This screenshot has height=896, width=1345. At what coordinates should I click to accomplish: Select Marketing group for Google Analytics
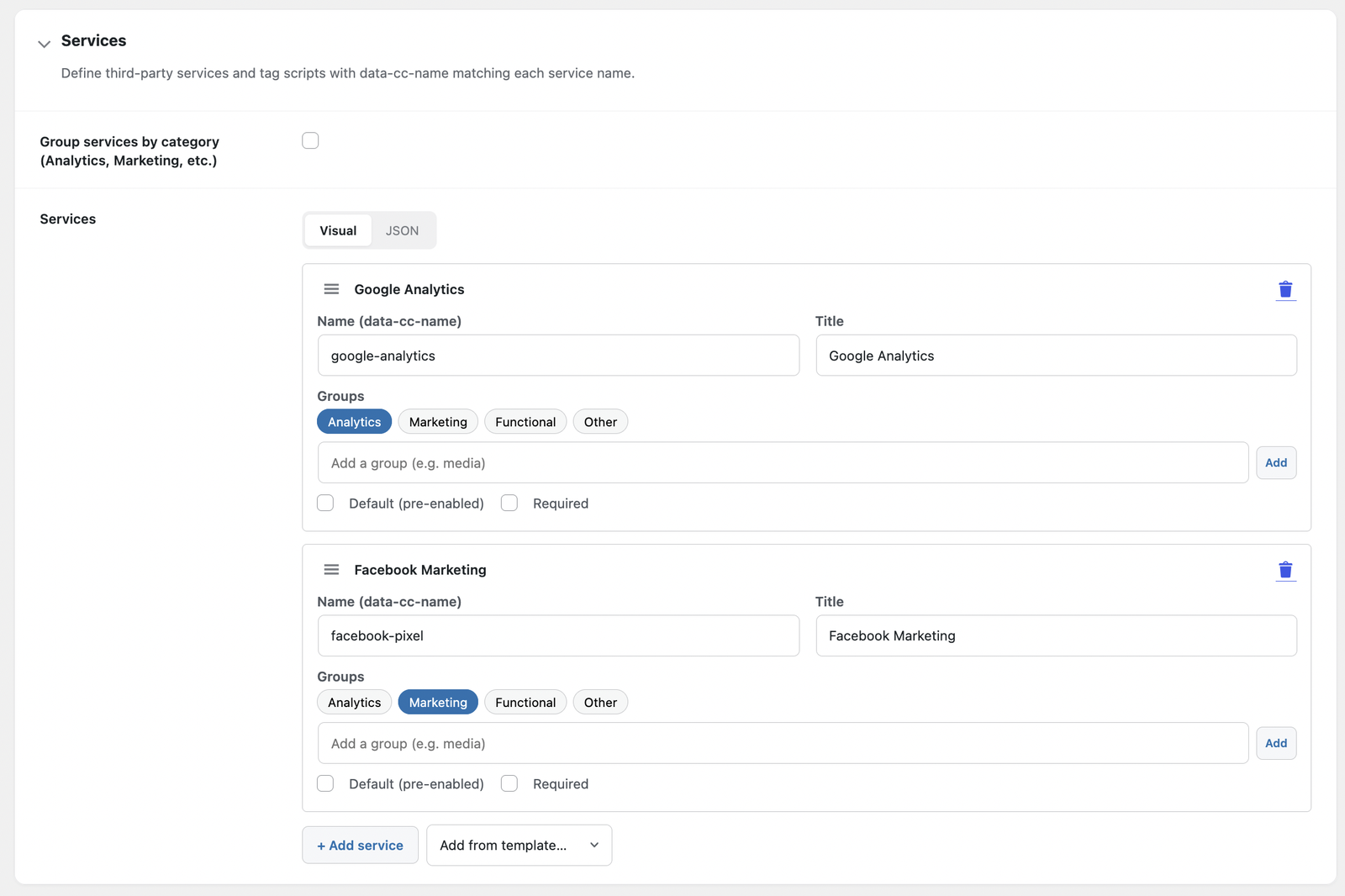pyautogui.click(x=438, y=422)
